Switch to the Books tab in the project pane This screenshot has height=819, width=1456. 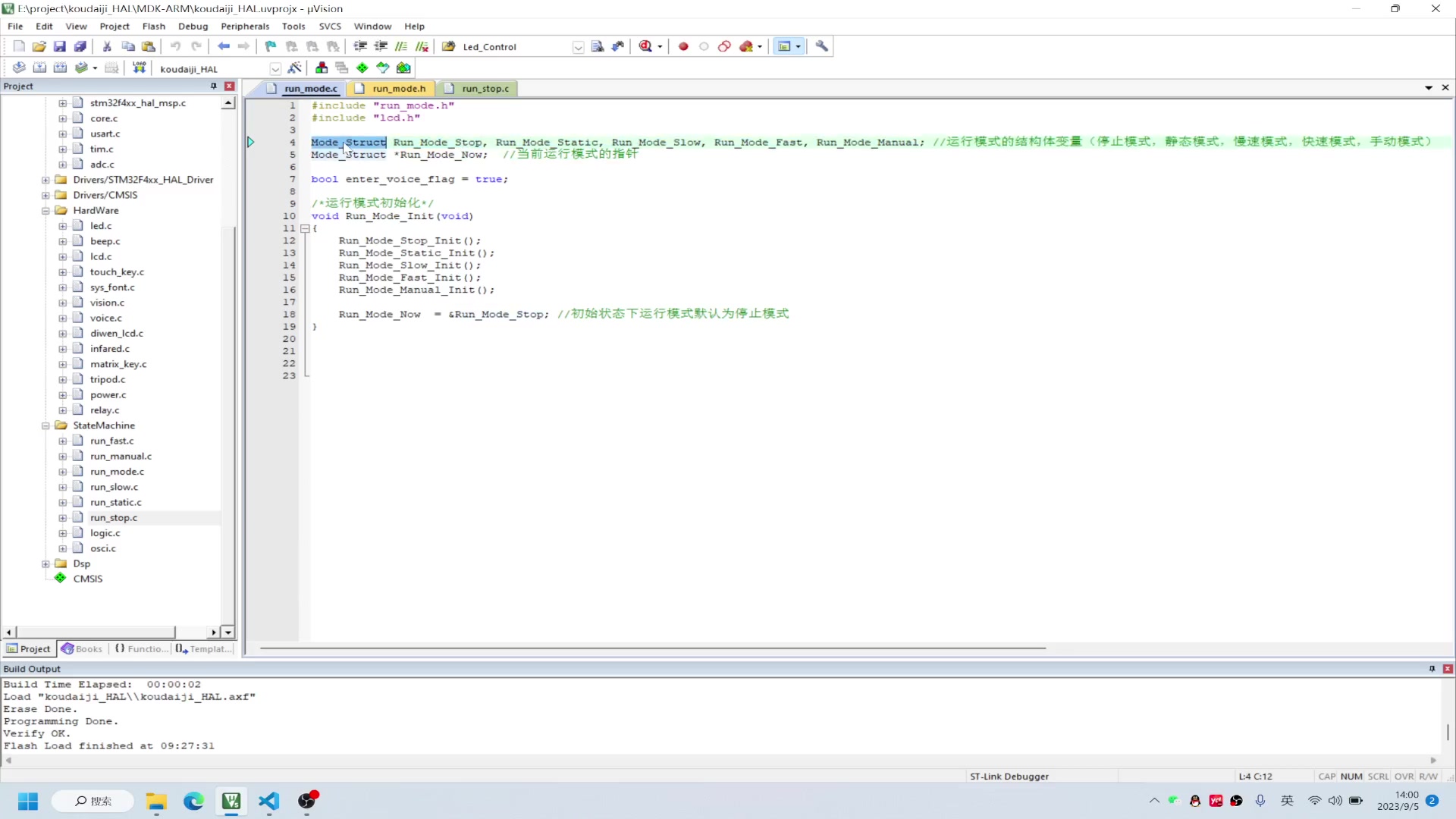pos(81,649)
